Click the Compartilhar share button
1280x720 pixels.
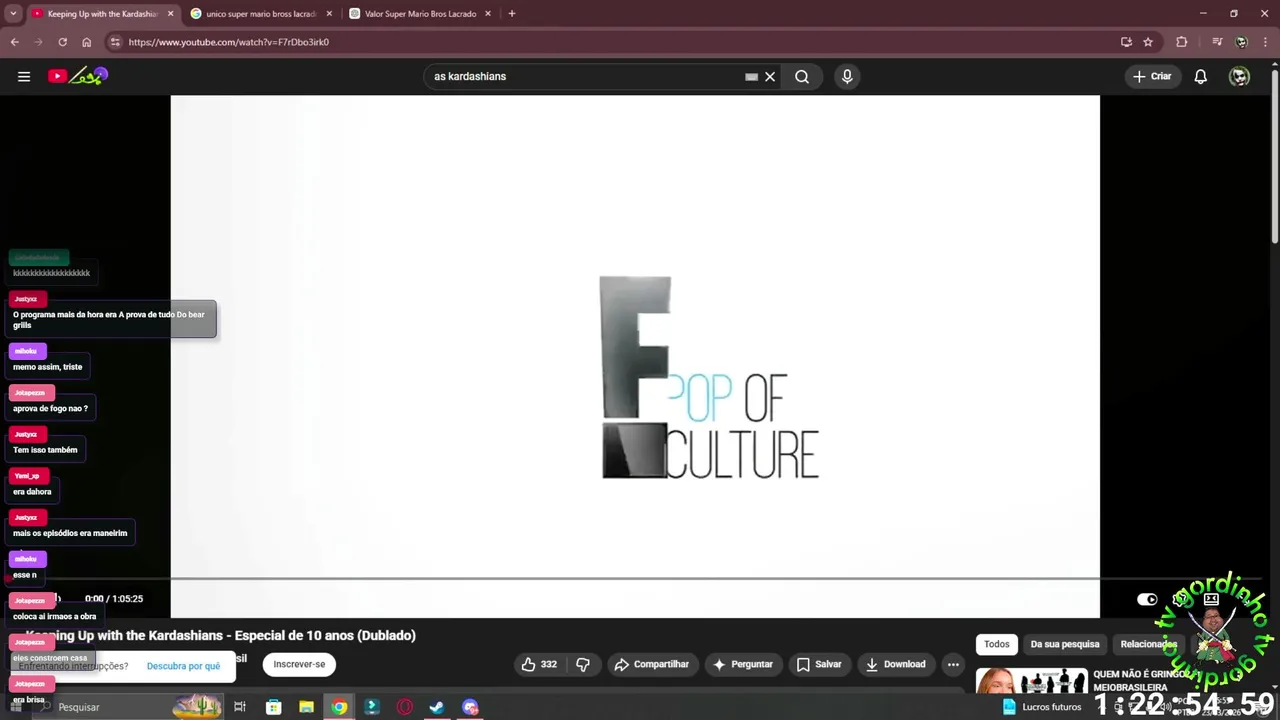652,664
